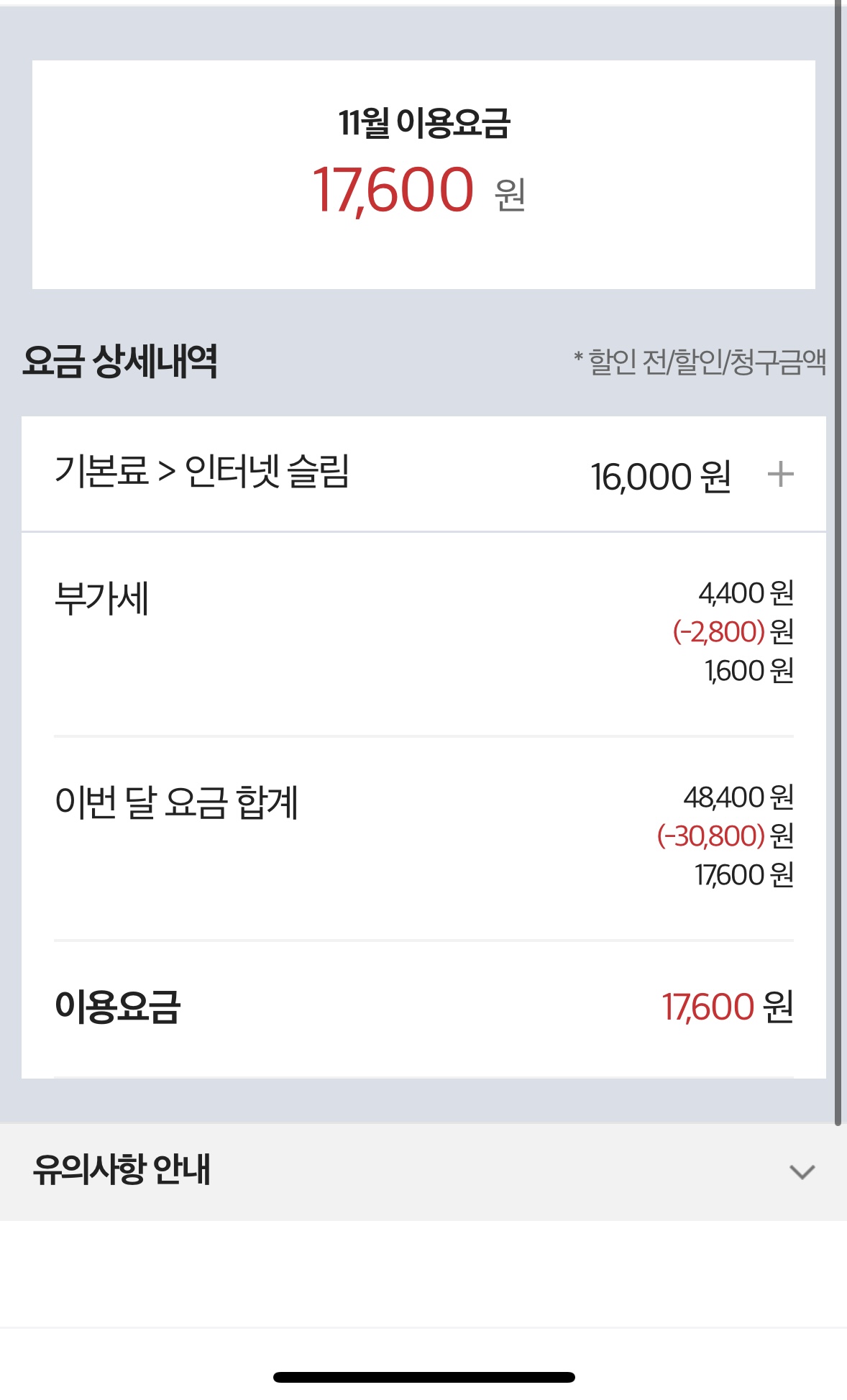Expand the 유의사항 안내 chevron arrow
The image size is (847, 1400).
click(802, 1172)
